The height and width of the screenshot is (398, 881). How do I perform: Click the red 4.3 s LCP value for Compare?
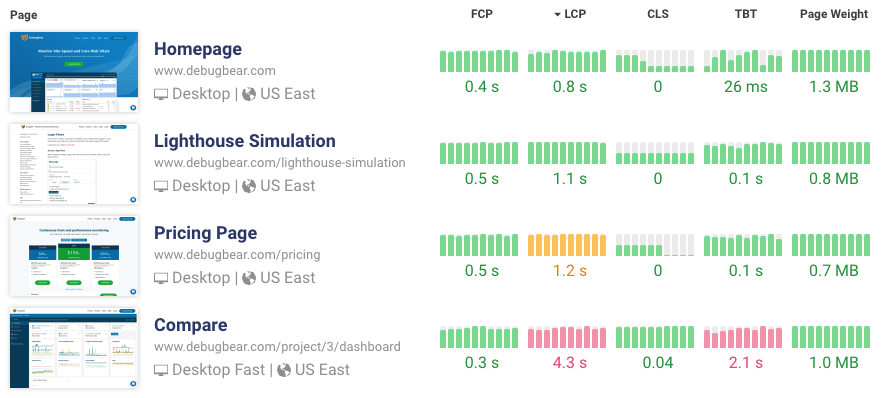click(x=570, y=363)
